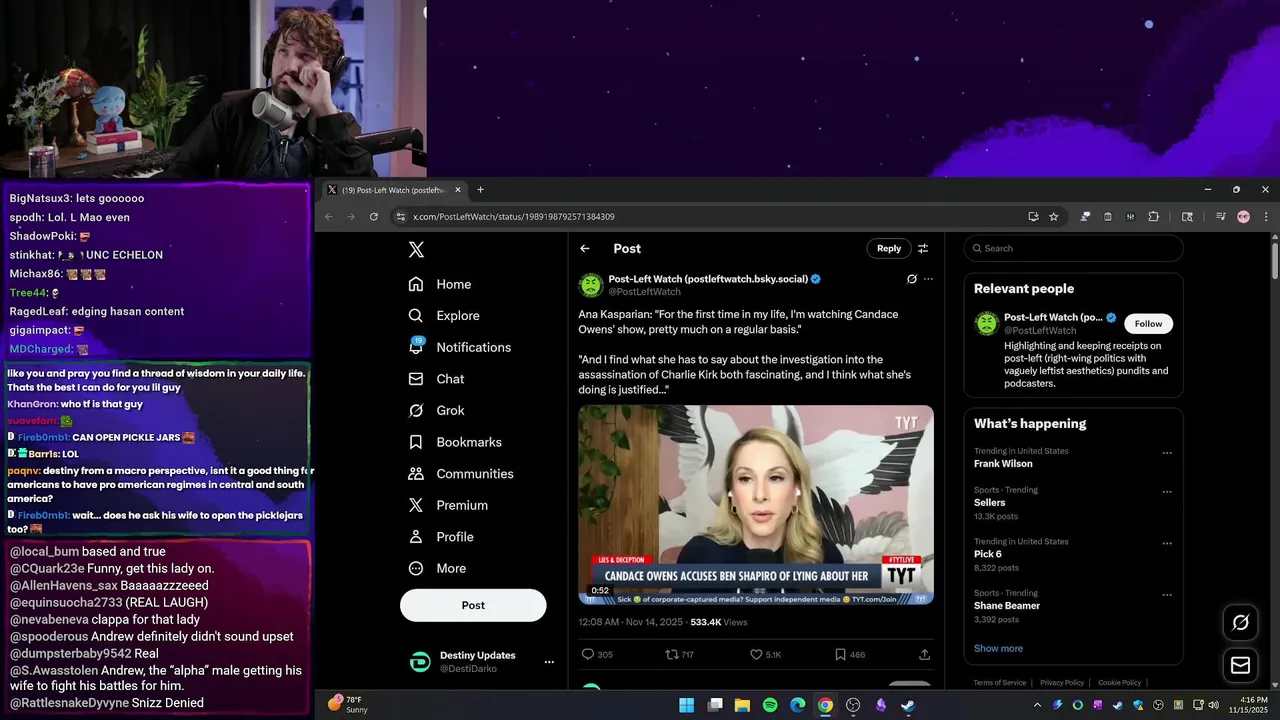
Task: Open the Privacy Policy link
Action: (1062, 683)
